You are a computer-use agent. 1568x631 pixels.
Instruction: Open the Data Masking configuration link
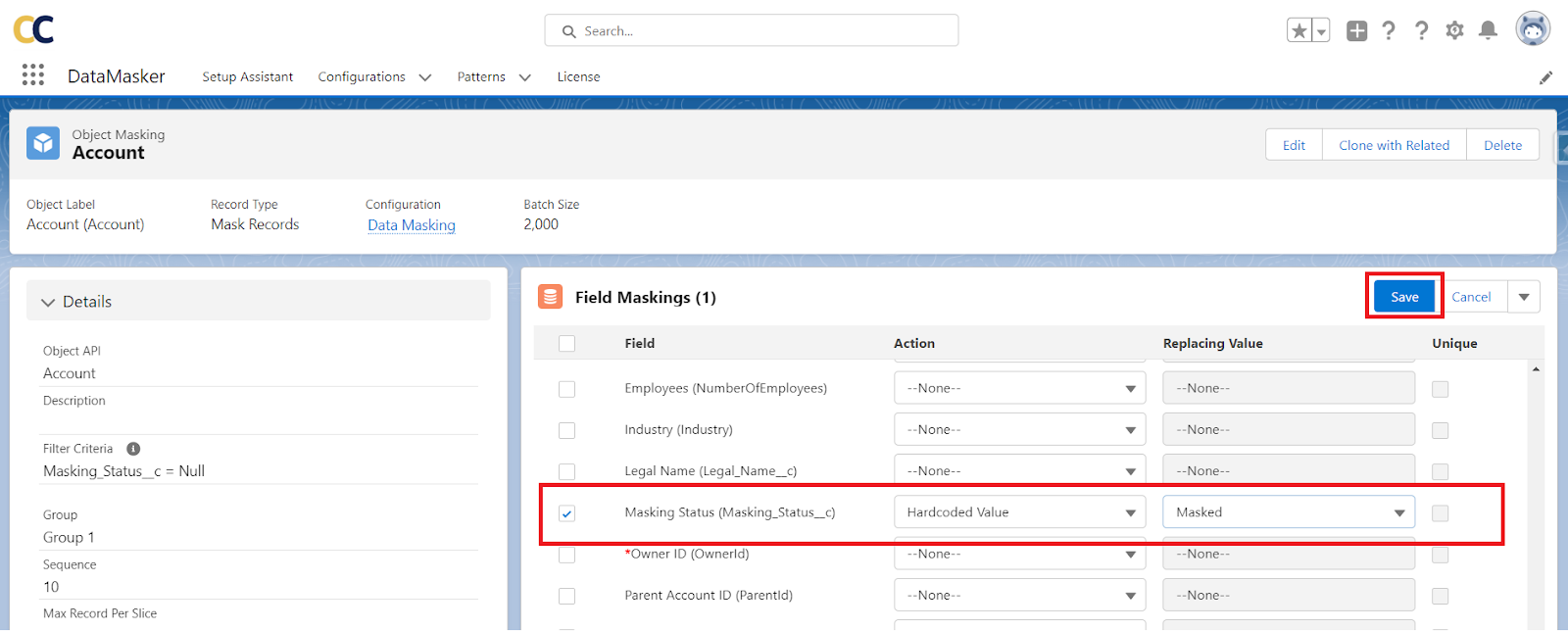pos(411,225)
